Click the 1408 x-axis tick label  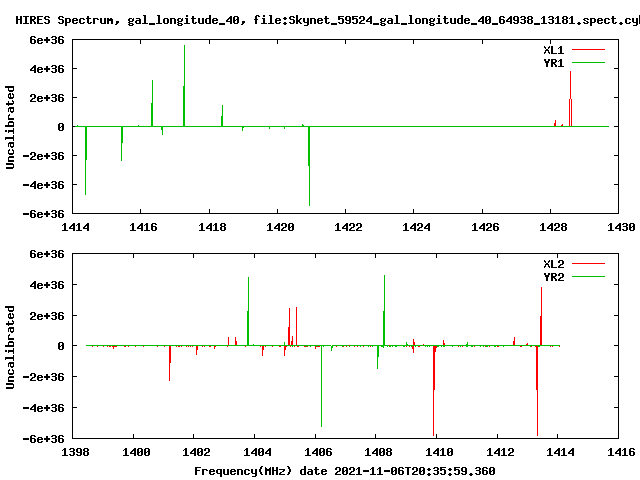[x=378, y=452]
